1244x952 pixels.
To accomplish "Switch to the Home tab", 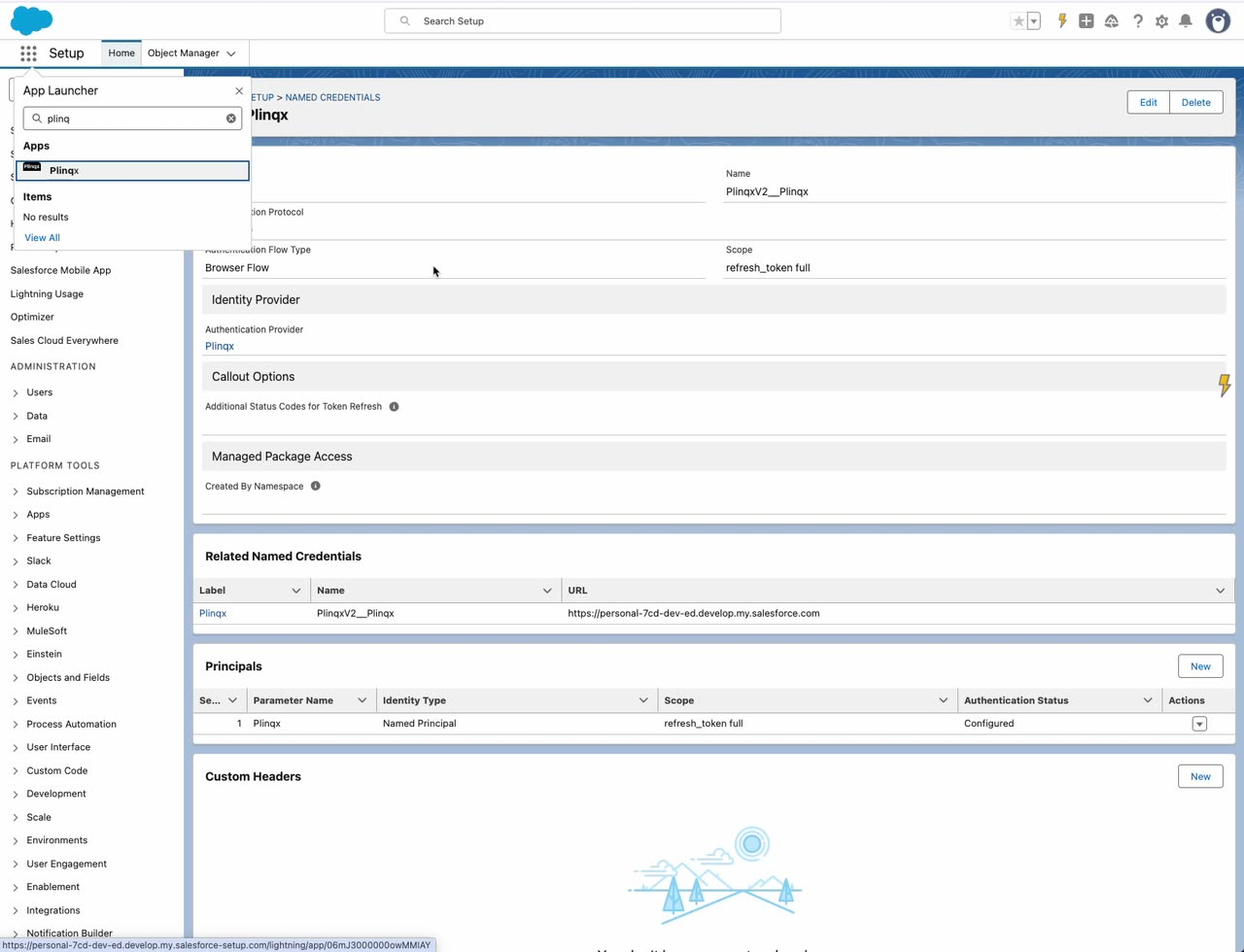I will (121, 53).
